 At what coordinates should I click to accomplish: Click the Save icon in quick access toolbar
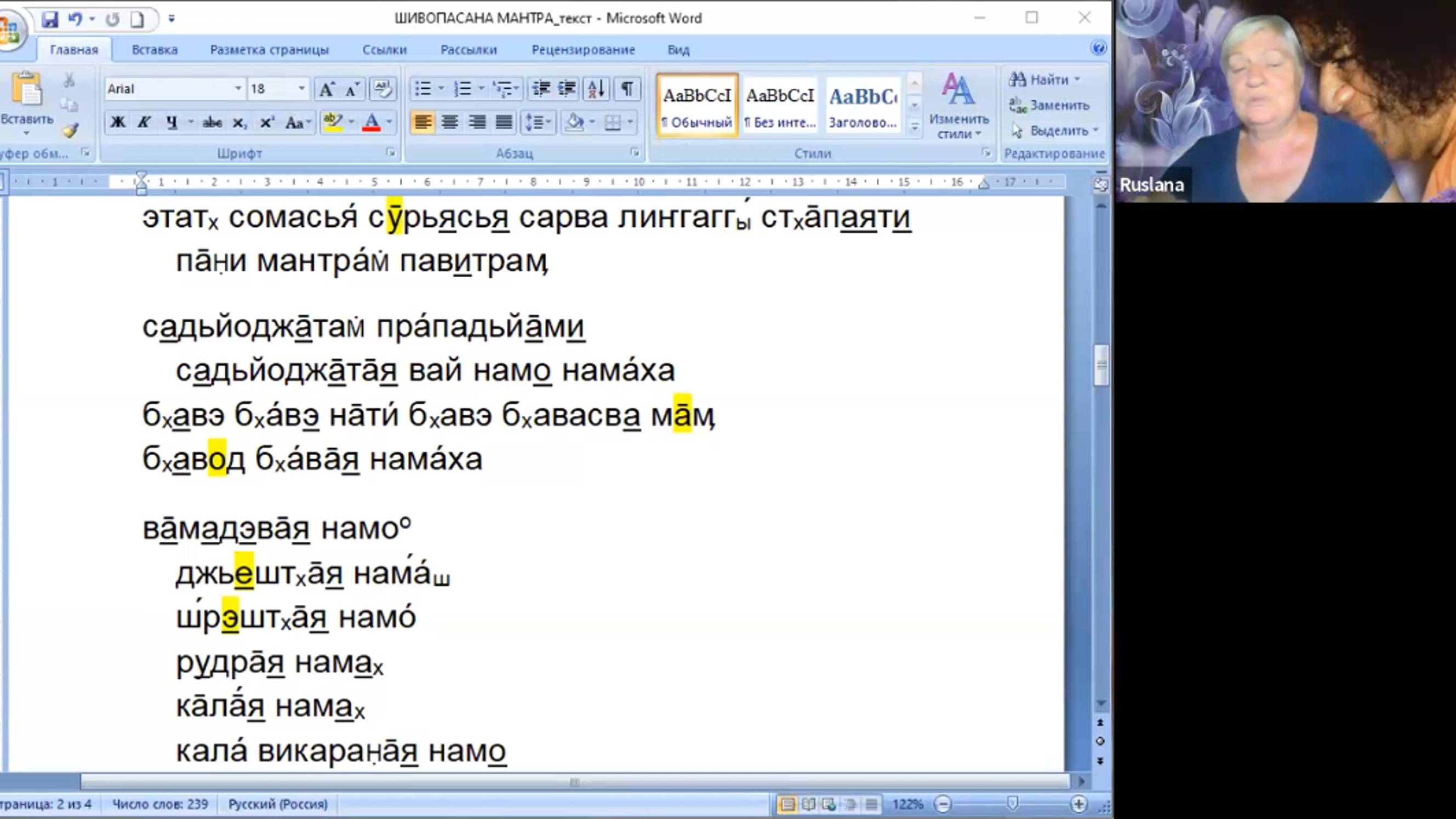[x=50, y=19]
